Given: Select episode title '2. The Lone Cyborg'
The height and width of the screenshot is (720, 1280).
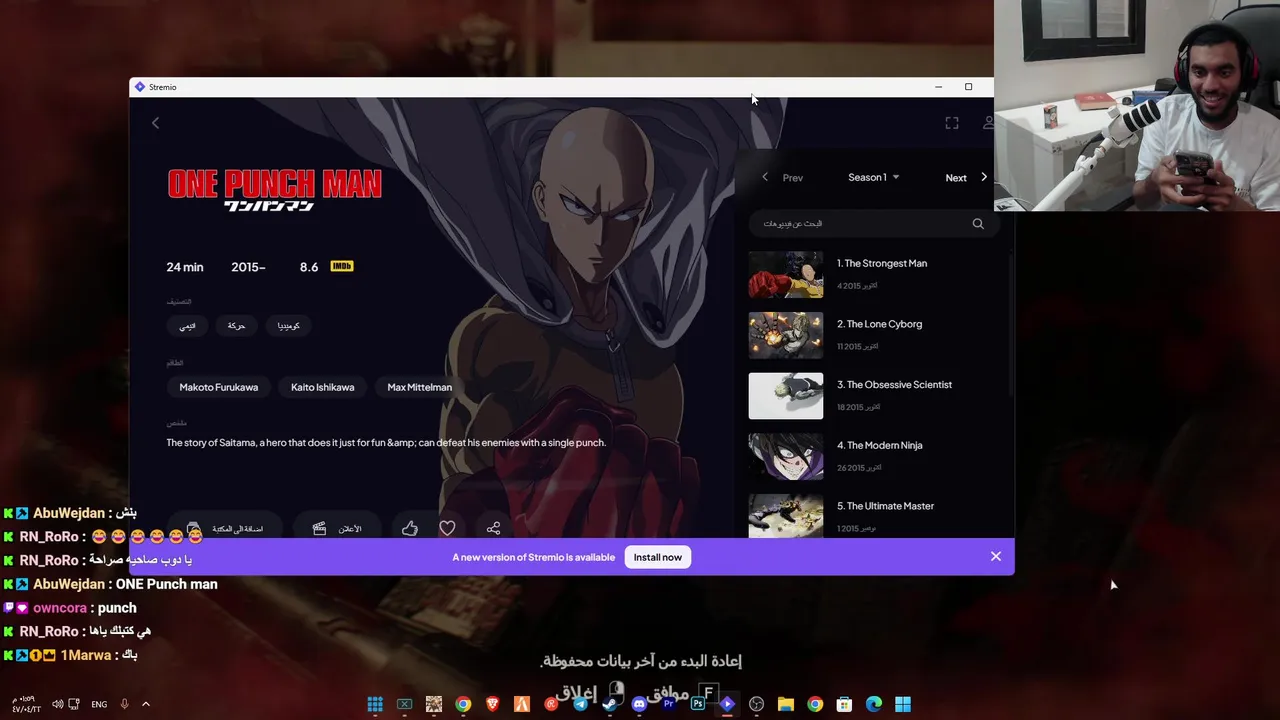Looking at the screenshot, I should pos(879,324).
